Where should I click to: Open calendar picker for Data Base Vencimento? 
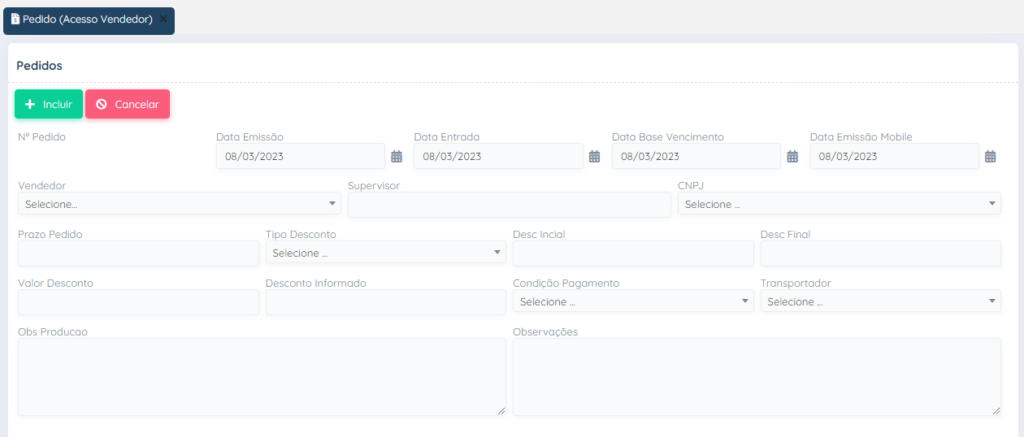point(792,156)
